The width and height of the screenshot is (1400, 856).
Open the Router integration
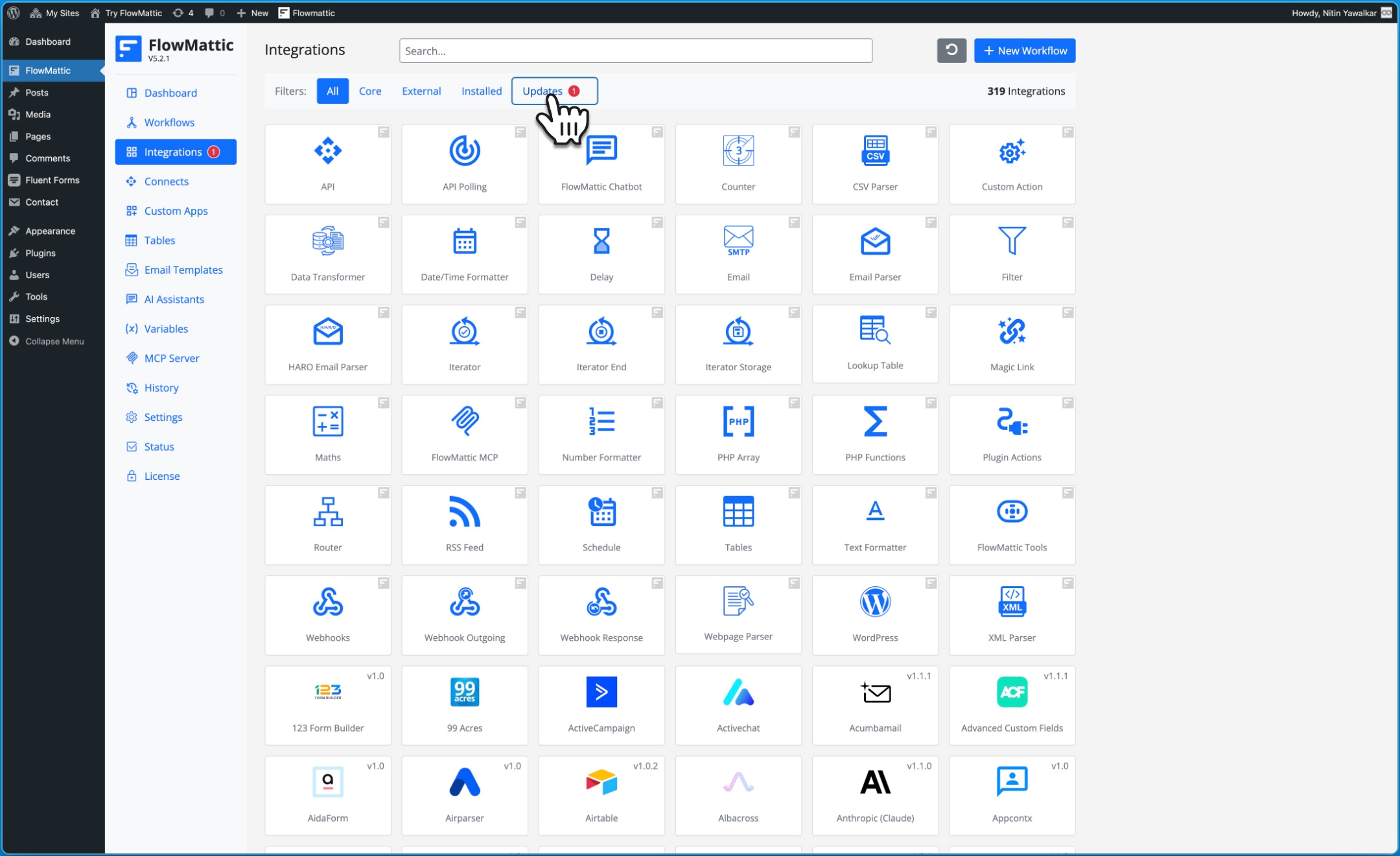coord(327,525)
